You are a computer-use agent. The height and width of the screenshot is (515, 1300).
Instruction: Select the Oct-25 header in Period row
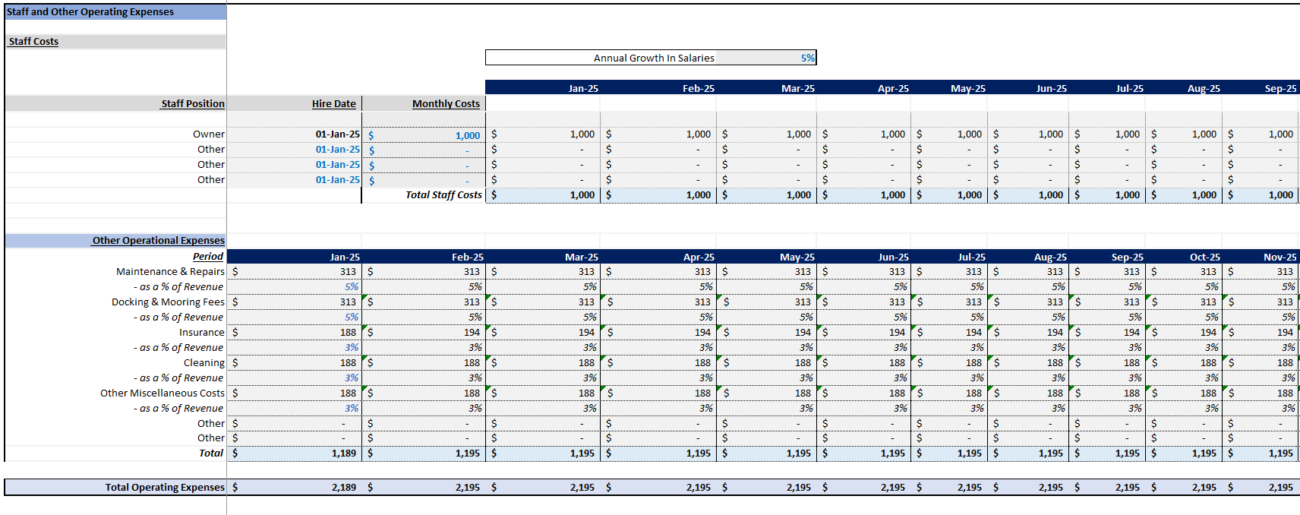pos(1185,256)
